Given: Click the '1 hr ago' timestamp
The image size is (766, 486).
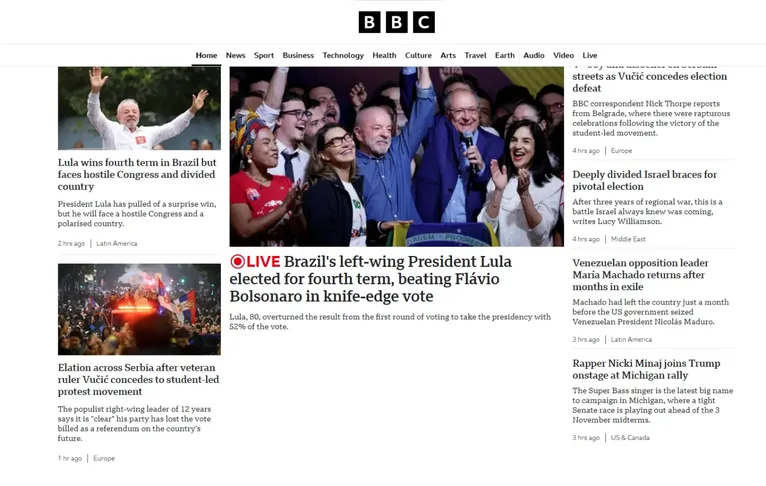Looking at the screenshot, I should pyautogui.click(x=70, y=458).
